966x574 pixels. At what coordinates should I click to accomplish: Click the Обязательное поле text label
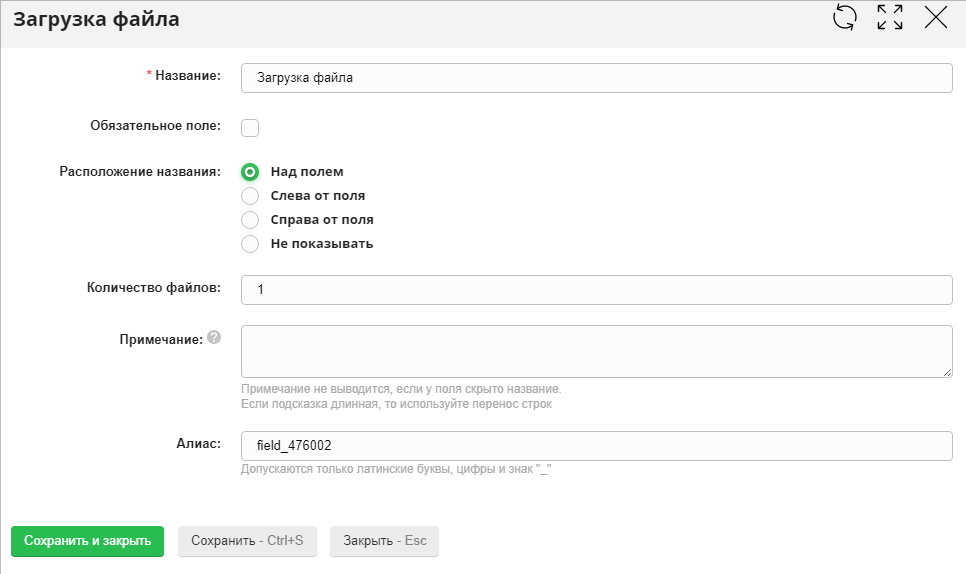155,127
